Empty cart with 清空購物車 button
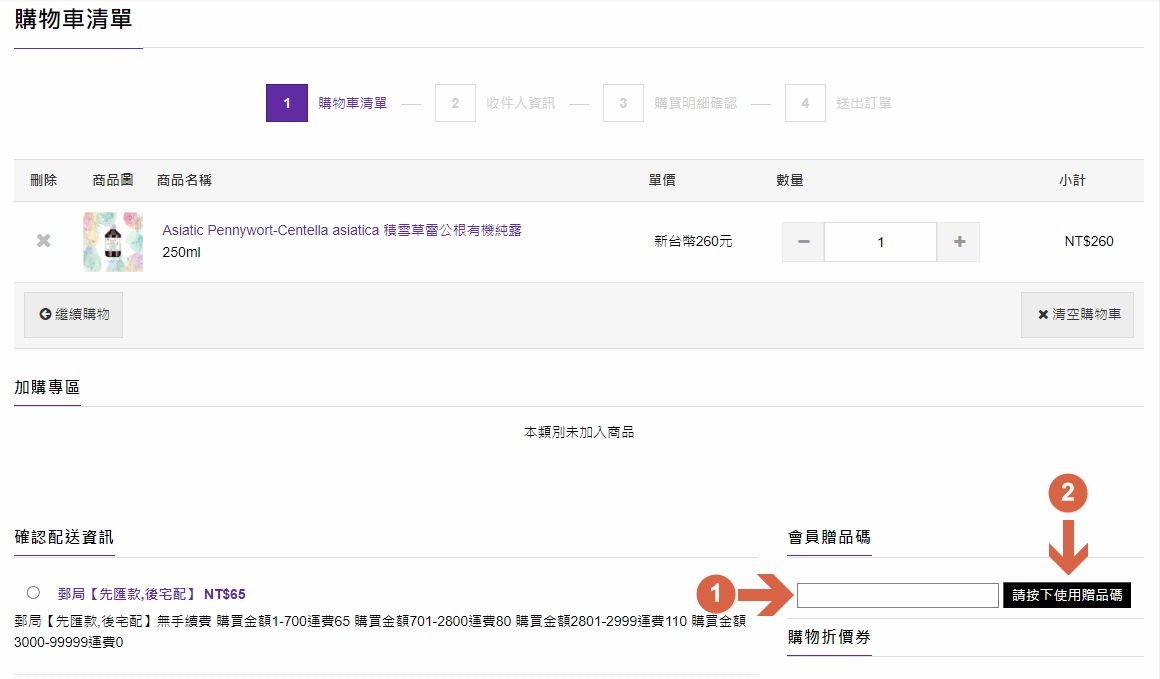1160x679 pixels. point(1077,314)
